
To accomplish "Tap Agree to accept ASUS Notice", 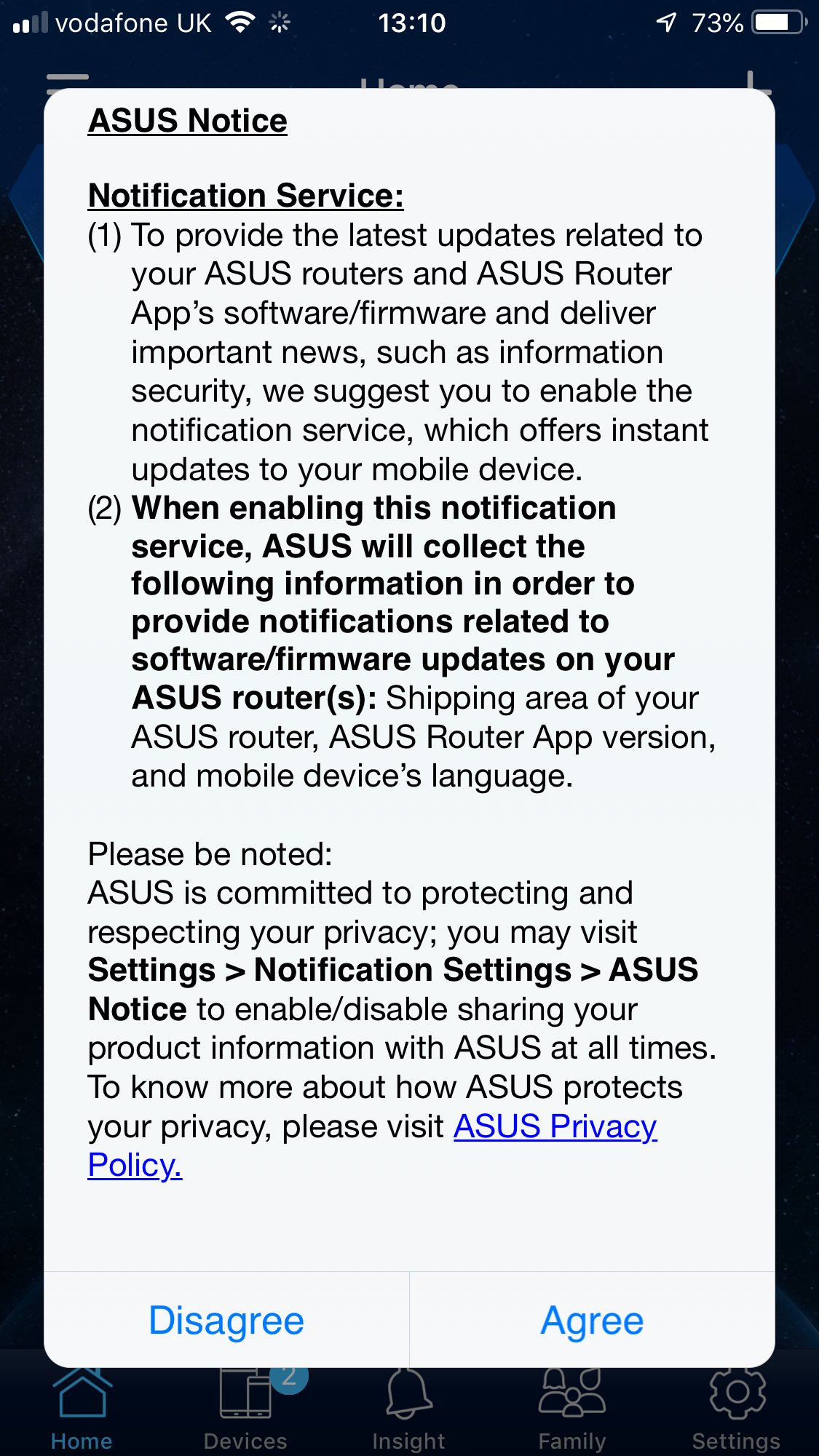I will tap(592, 1320).
